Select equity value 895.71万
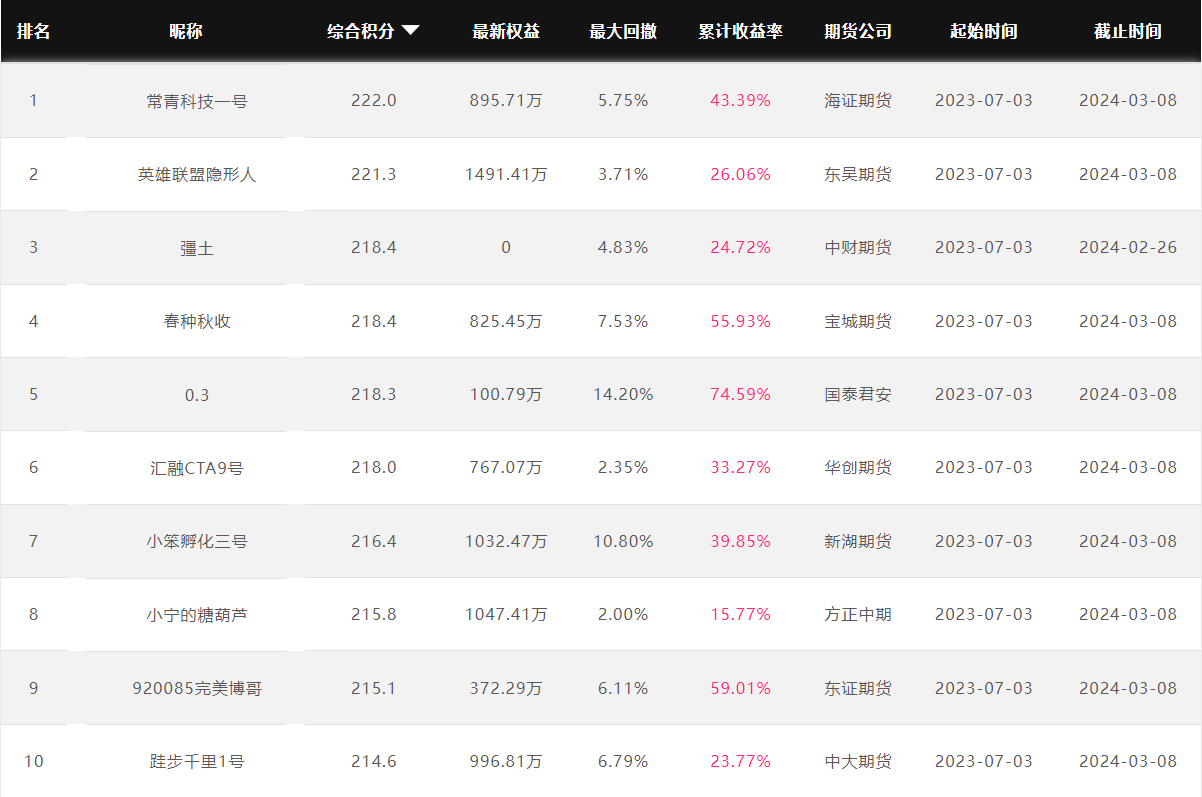Viewport: 1202px width, 797px height. (506, 101)
